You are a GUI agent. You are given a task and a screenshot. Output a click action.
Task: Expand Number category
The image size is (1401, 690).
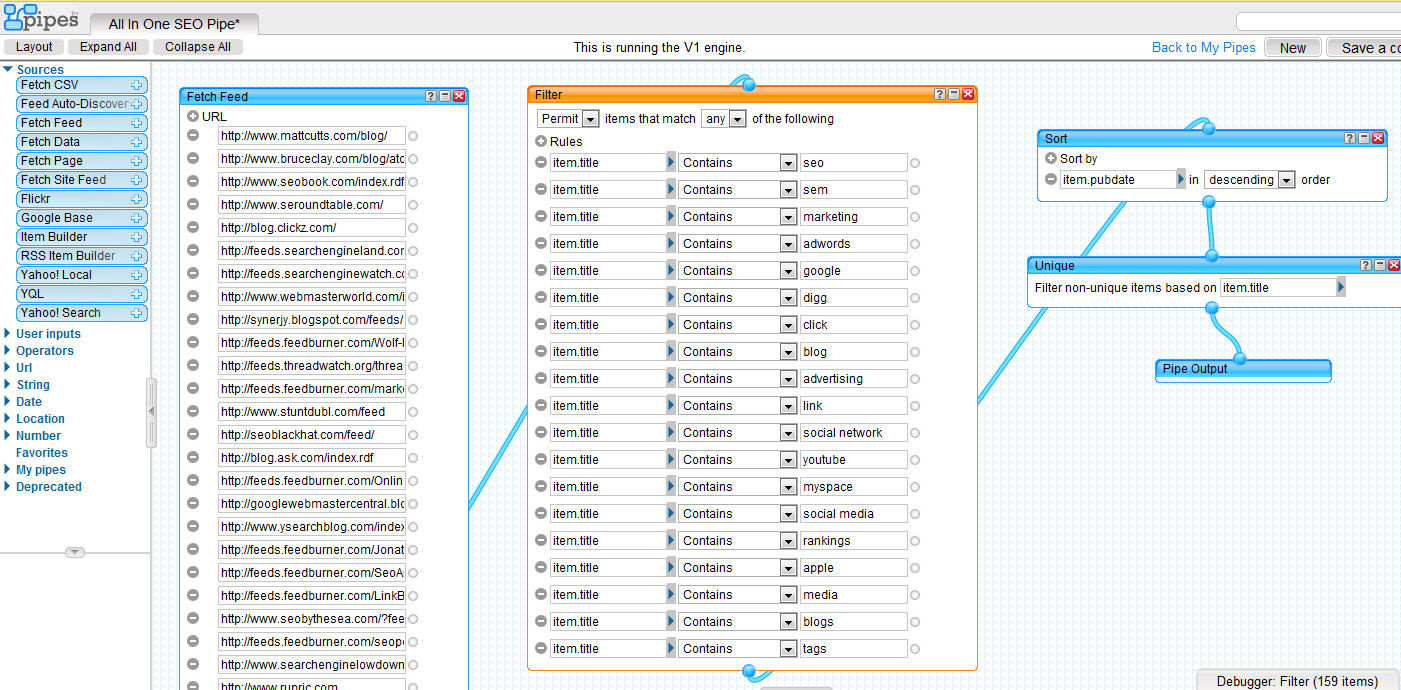click(x=8, y=436)
